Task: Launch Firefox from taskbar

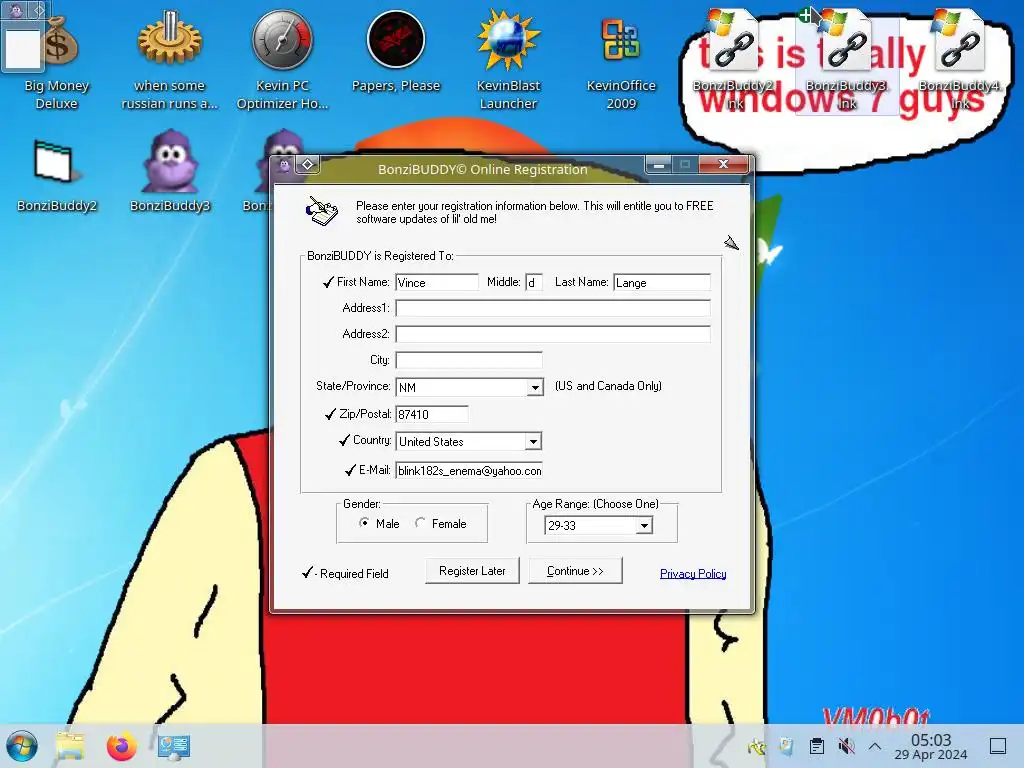Action: click(121, 746)
